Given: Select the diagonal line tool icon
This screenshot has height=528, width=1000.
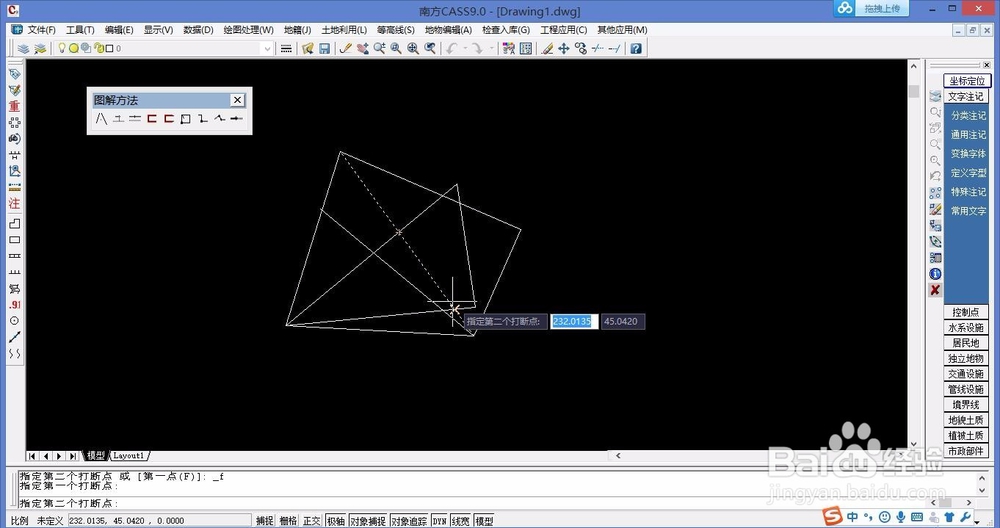Looking at the screenshot, I should 14,337.
